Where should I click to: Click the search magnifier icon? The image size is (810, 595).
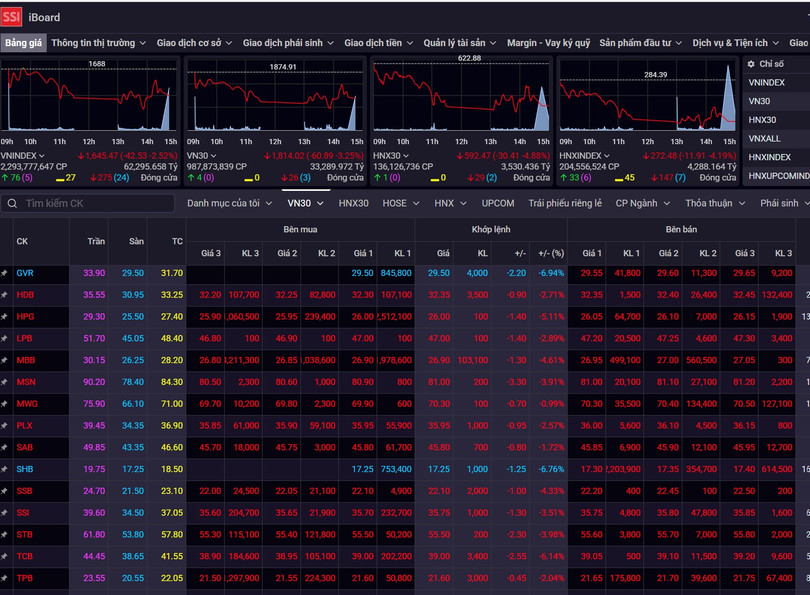coord(13,203)
